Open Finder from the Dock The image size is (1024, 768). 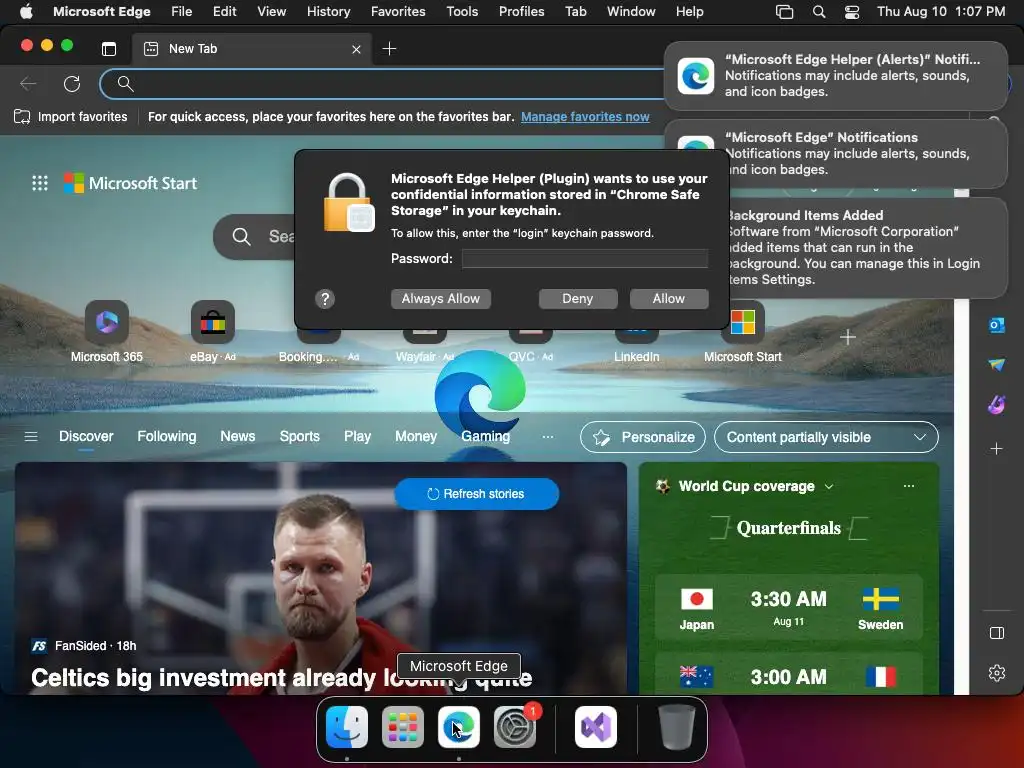click(347, 727)
